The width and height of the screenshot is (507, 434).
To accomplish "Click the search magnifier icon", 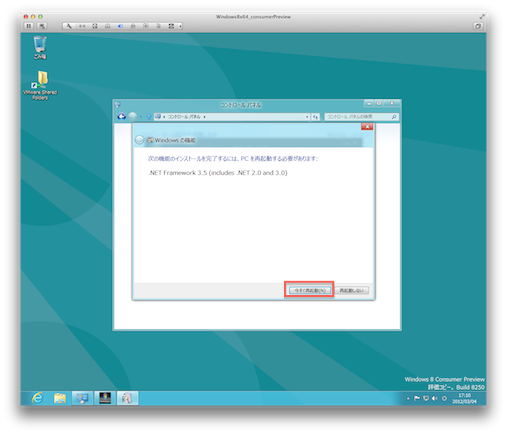I will coord(394,117).
